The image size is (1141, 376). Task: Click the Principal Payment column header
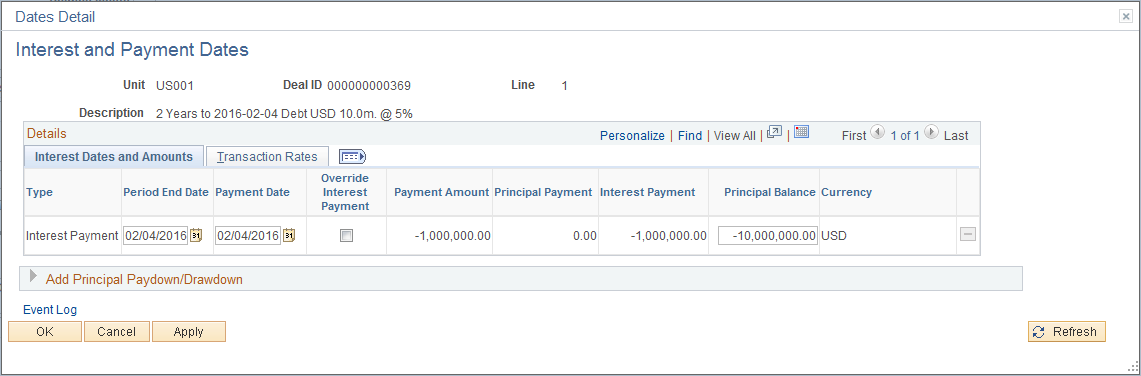click(543, 192)
